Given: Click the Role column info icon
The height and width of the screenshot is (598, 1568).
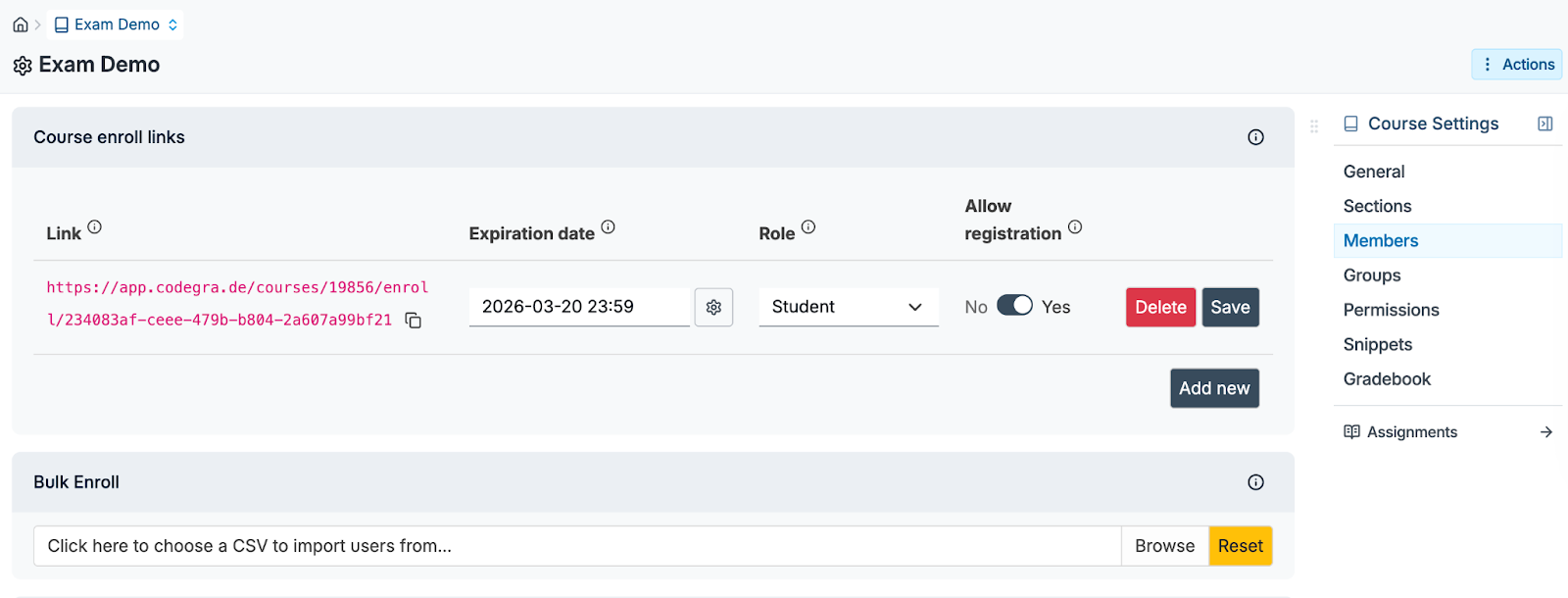Looking at the screenshot, I should coord(808,227).
